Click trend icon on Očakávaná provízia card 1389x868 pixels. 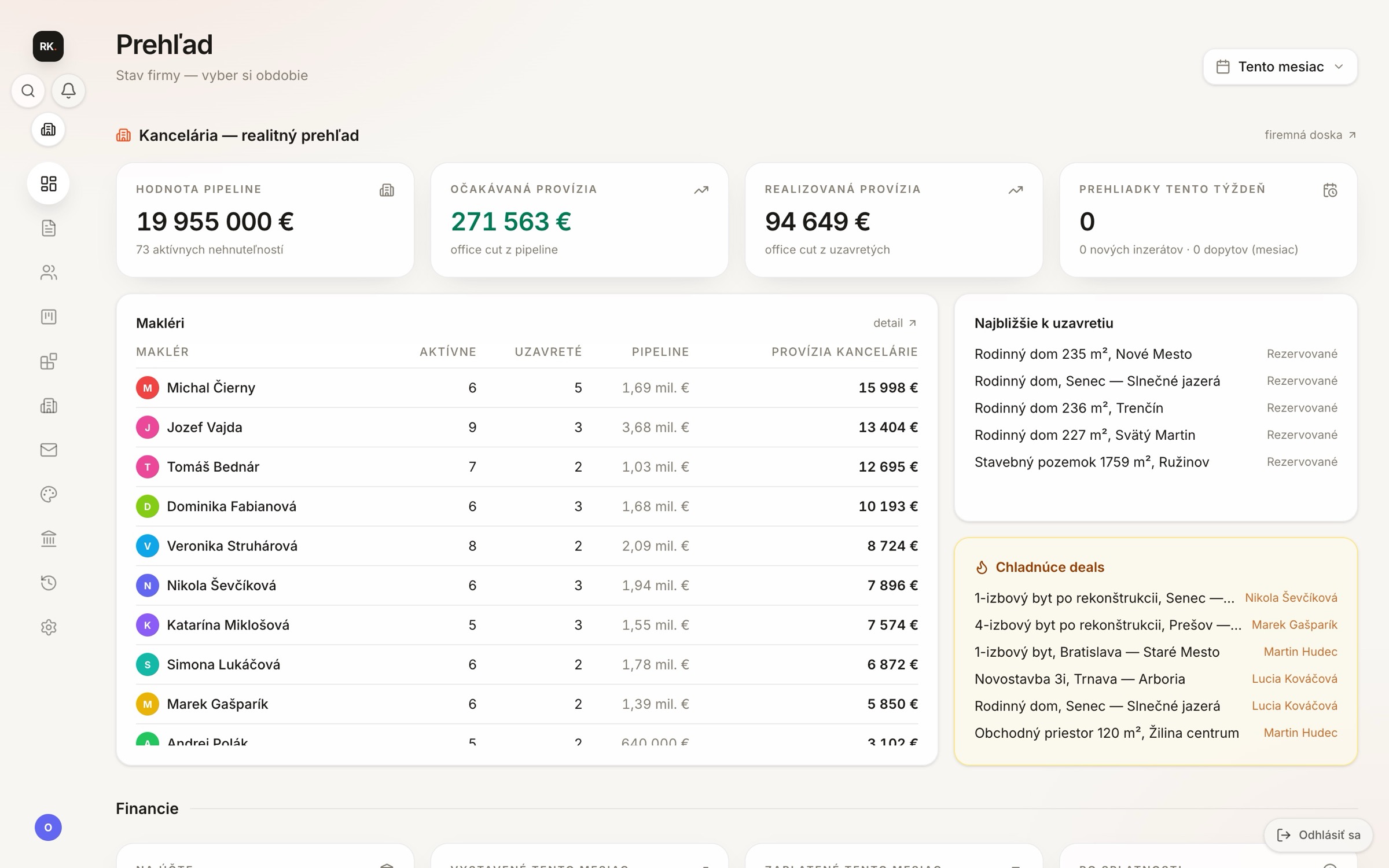[x=701, y=190]
